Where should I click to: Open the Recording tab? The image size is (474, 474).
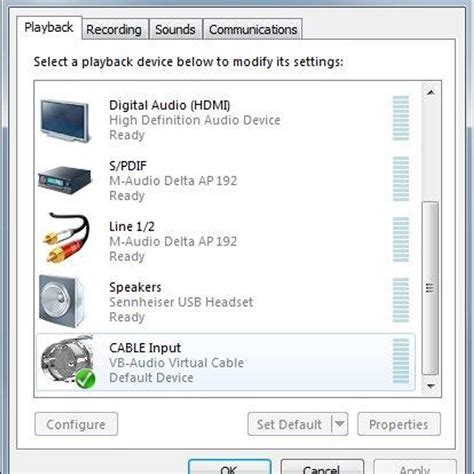pos(114,29)
